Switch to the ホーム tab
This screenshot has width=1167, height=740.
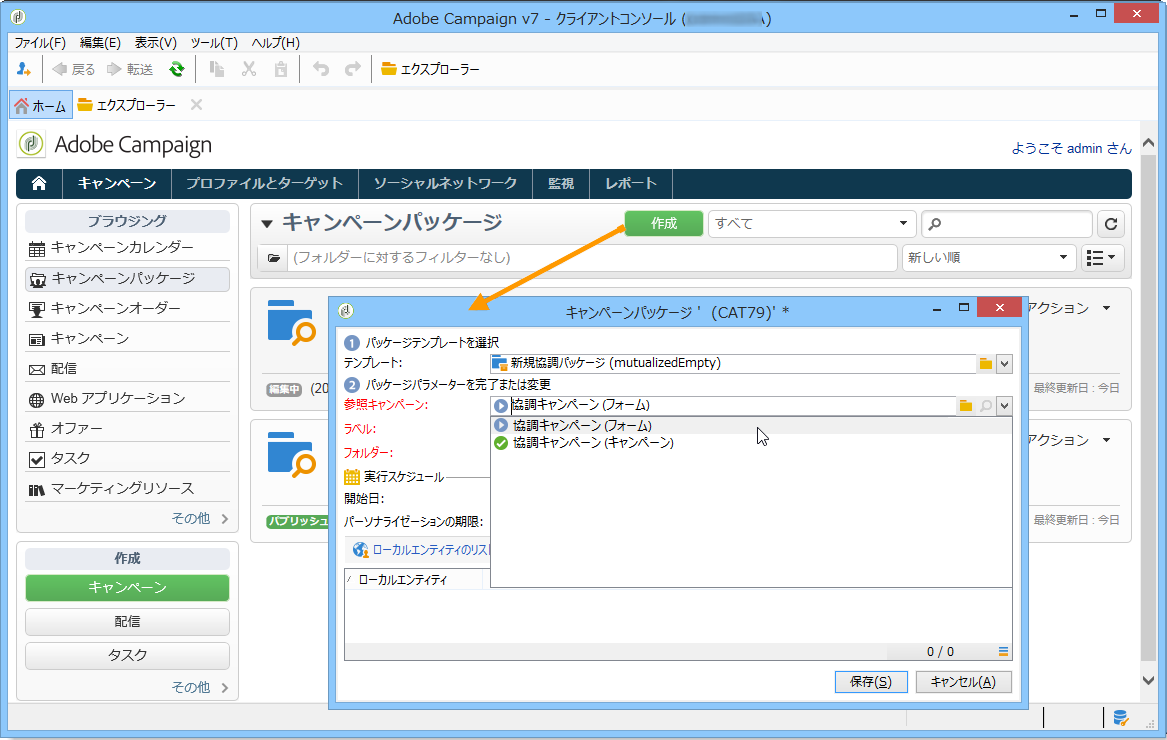41,105
